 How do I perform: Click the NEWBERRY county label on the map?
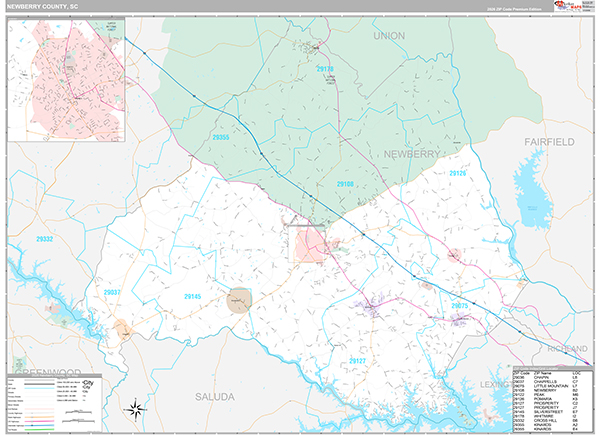coord(412,154)
